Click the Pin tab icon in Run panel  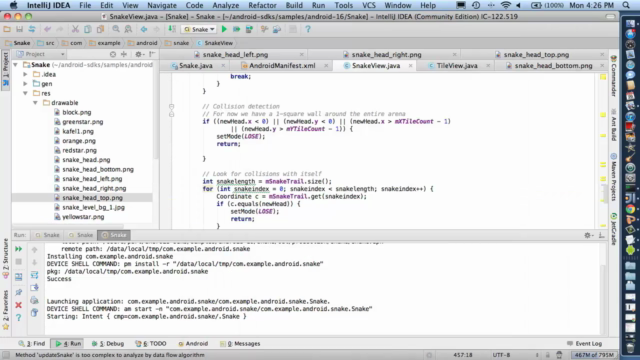click(18, 292)
